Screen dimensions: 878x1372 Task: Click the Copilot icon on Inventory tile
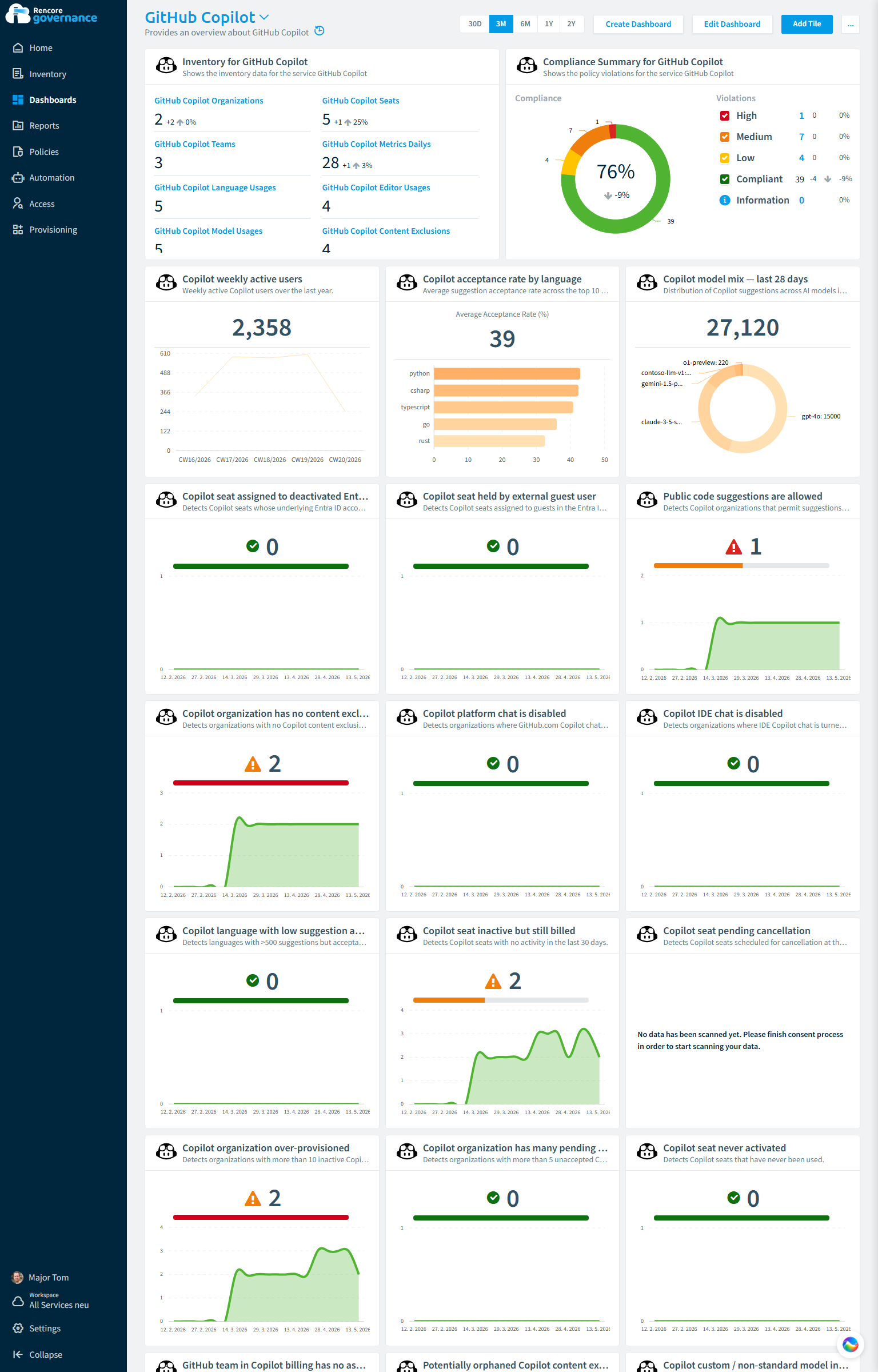click(x=166, y=66)
